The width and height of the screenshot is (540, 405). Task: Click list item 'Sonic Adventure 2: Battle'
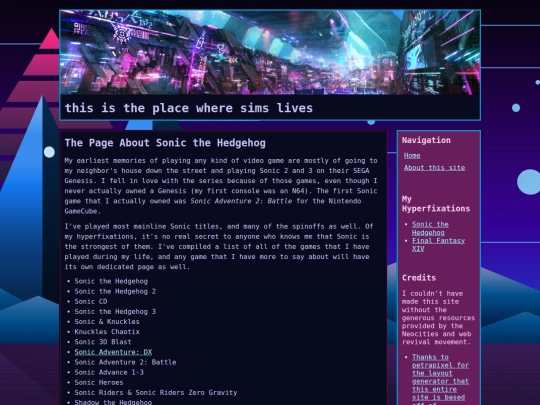coord(125,362)
